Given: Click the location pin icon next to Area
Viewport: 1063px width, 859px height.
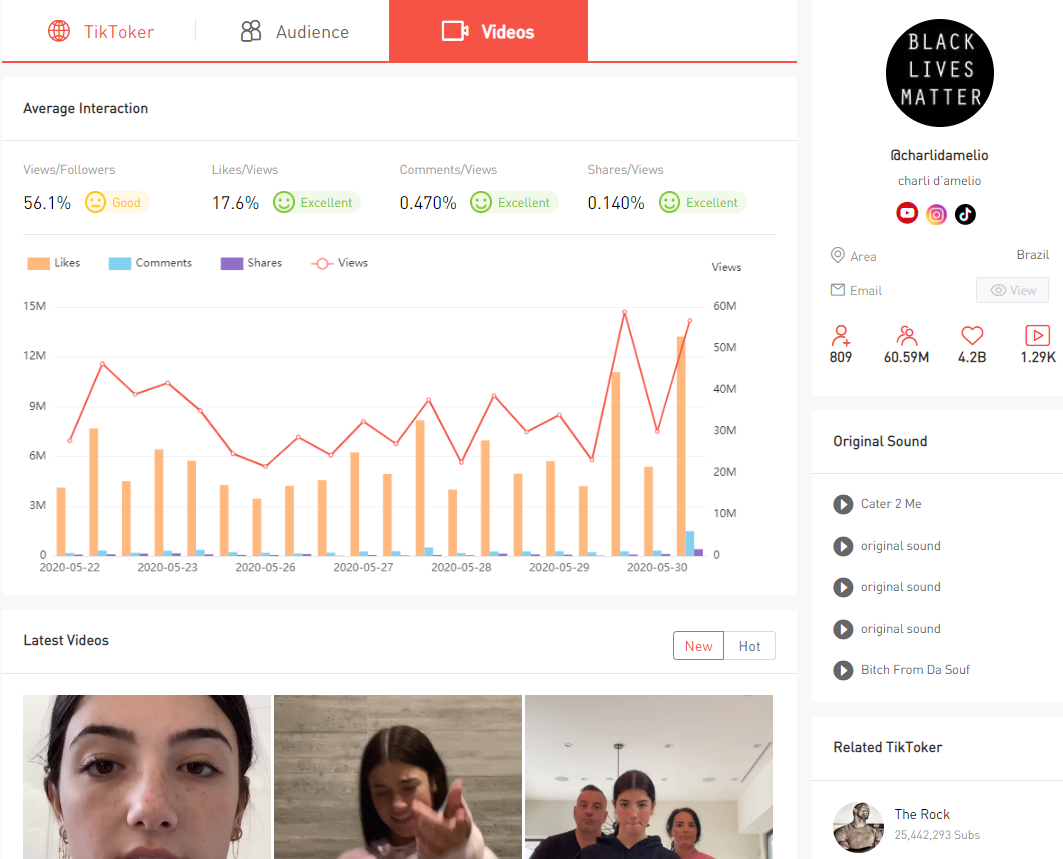Looking at the screenshot, I should [x=838, y=256].
